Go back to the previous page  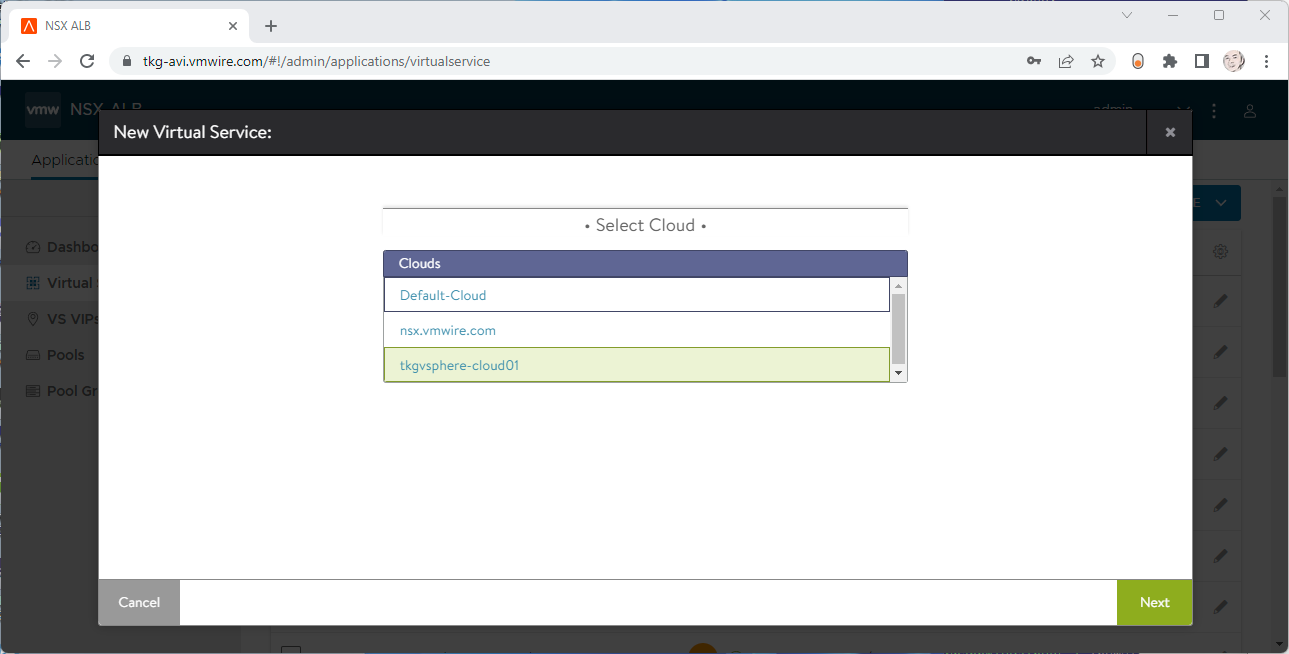pyautogui.click(x=24, y=61)
